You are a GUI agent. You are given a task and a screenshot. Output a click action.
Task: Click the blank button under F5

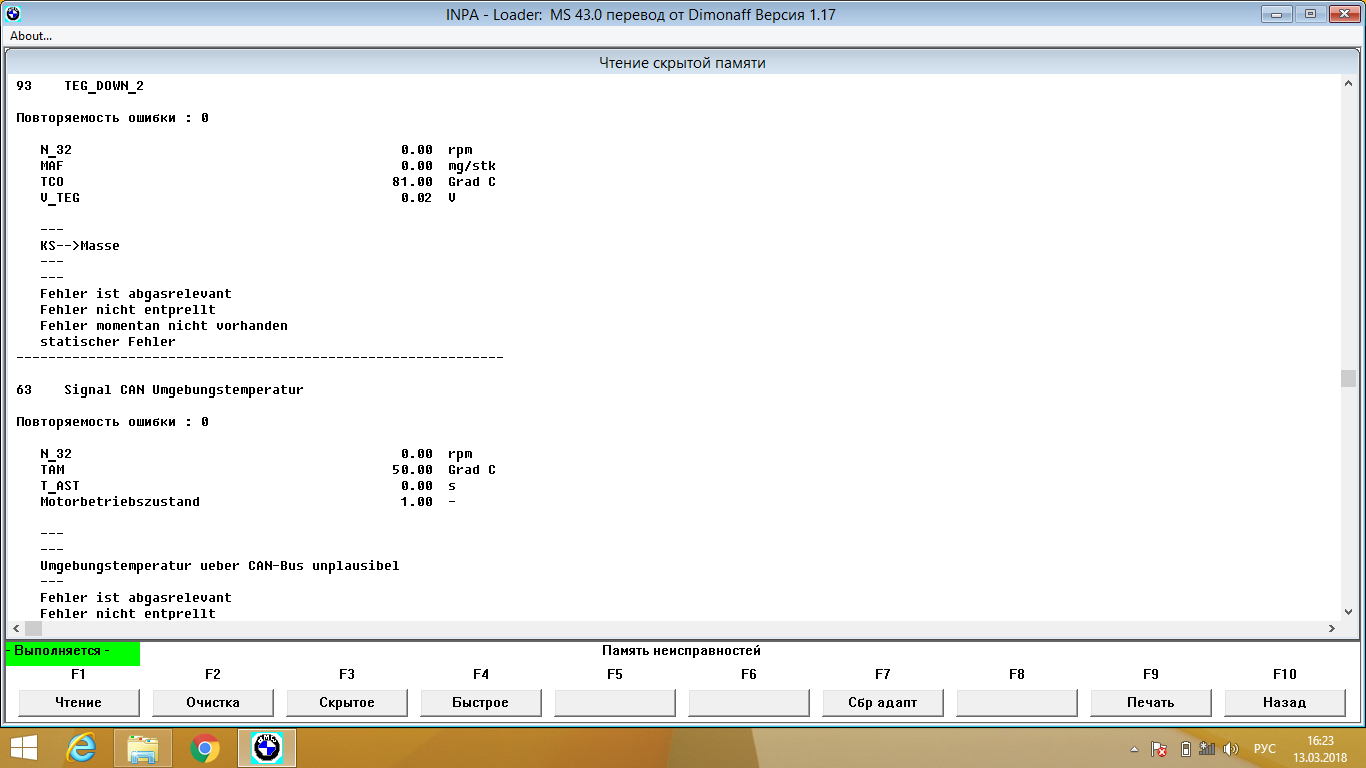coord(615,703)
